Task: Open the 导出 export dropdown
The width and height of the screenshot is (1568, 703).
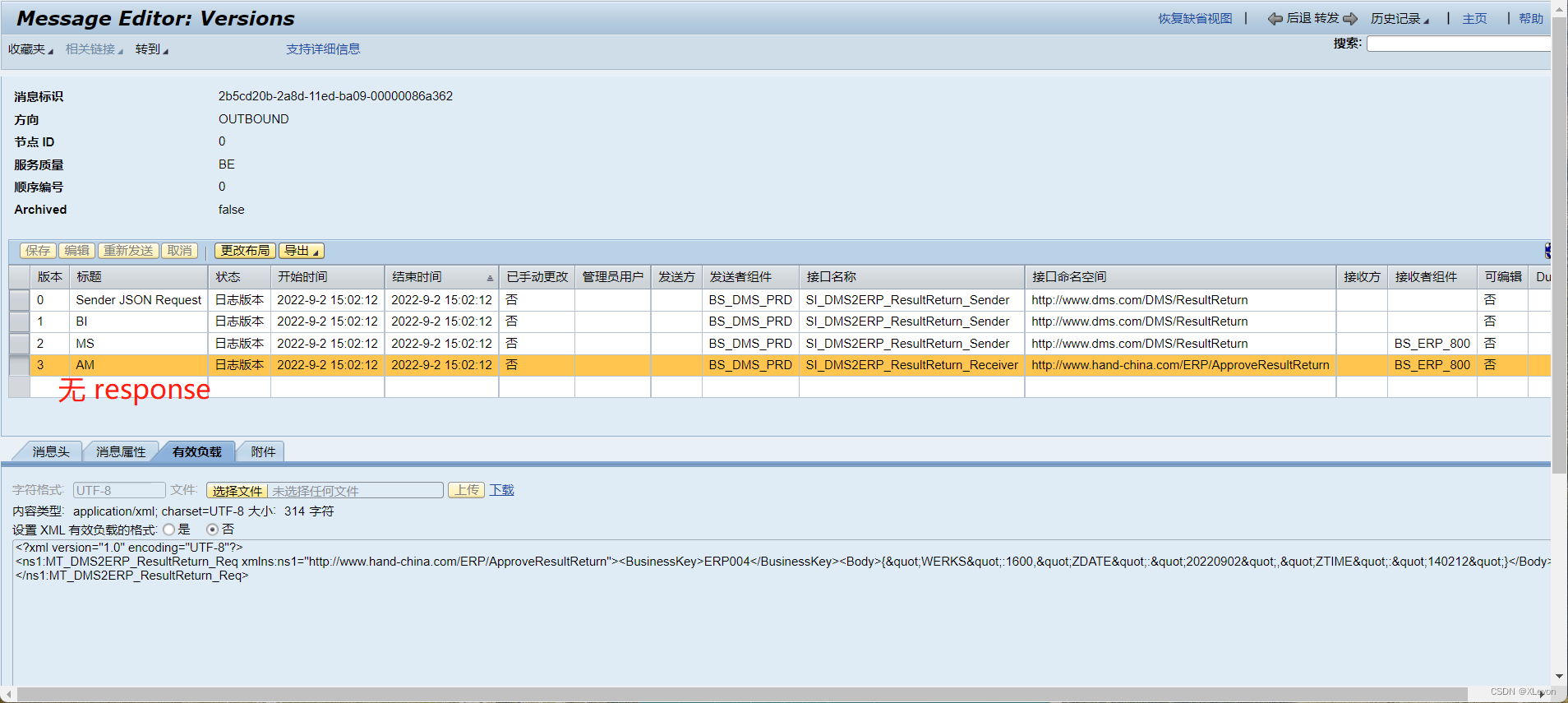Action: click(x=302, y=251)
